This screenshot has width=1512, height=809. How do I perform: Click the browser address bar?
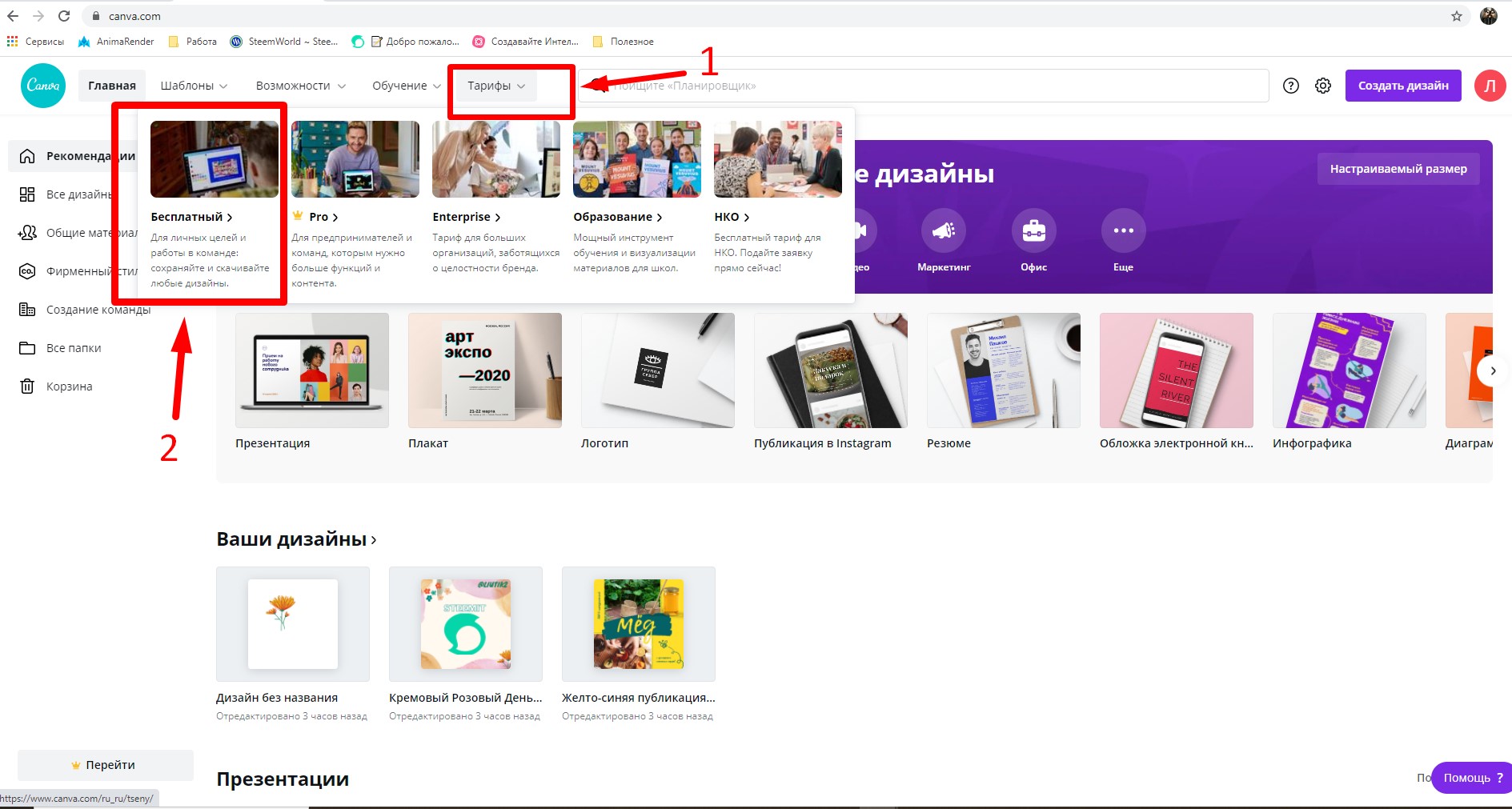775,16
